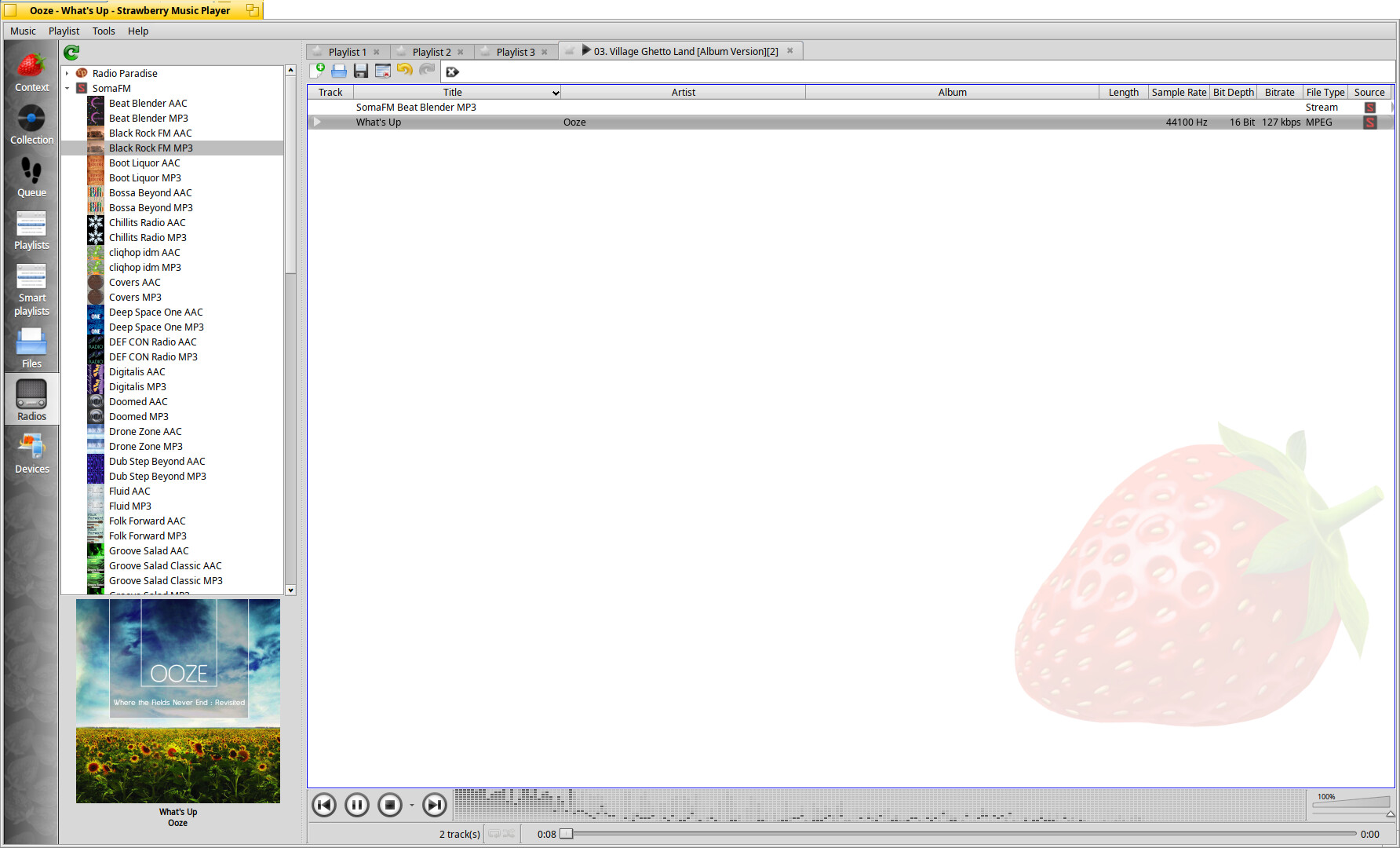Clear the playlist search field icon
This screenshot has width=1400, height=848.
coord(452,71)
